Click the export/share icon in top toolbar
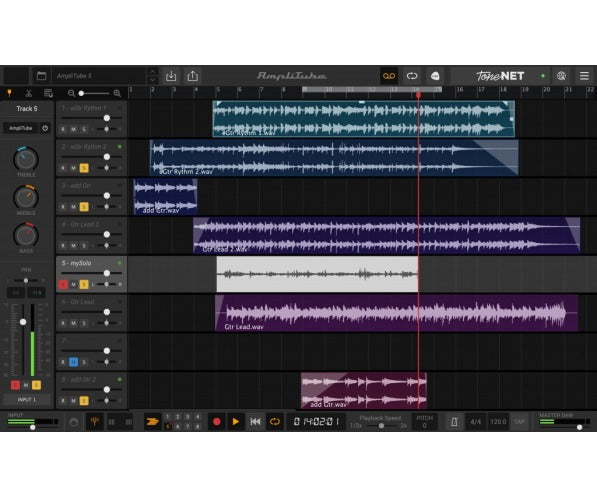 193,76
